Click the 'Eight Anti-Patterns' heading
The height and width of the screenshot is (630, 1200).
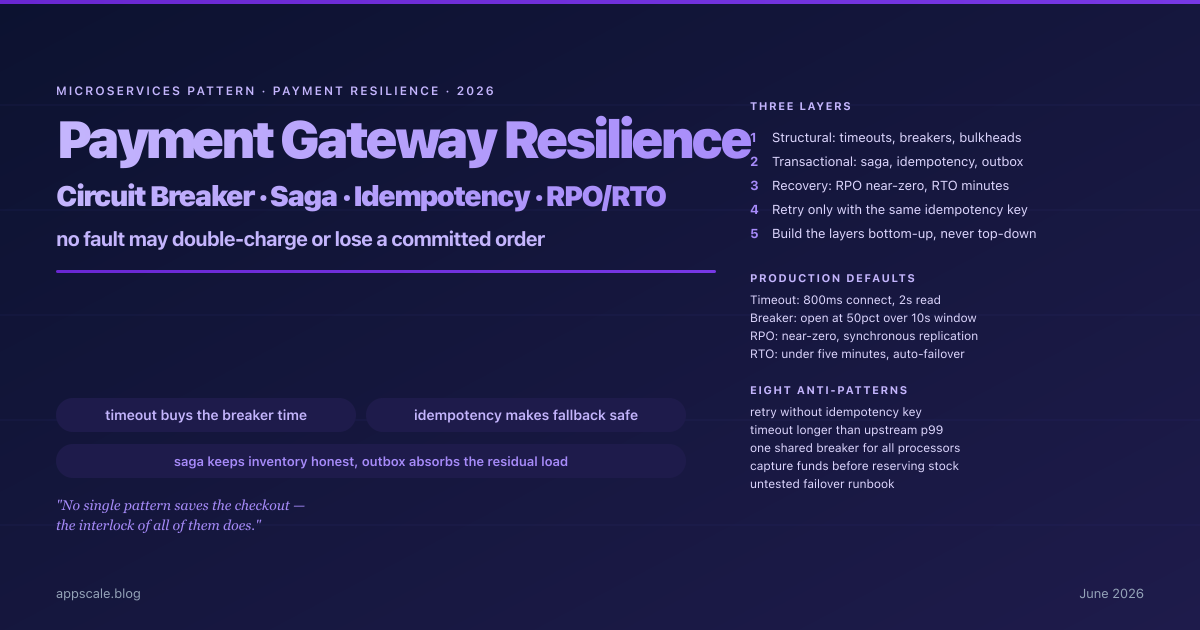(829, 390)
